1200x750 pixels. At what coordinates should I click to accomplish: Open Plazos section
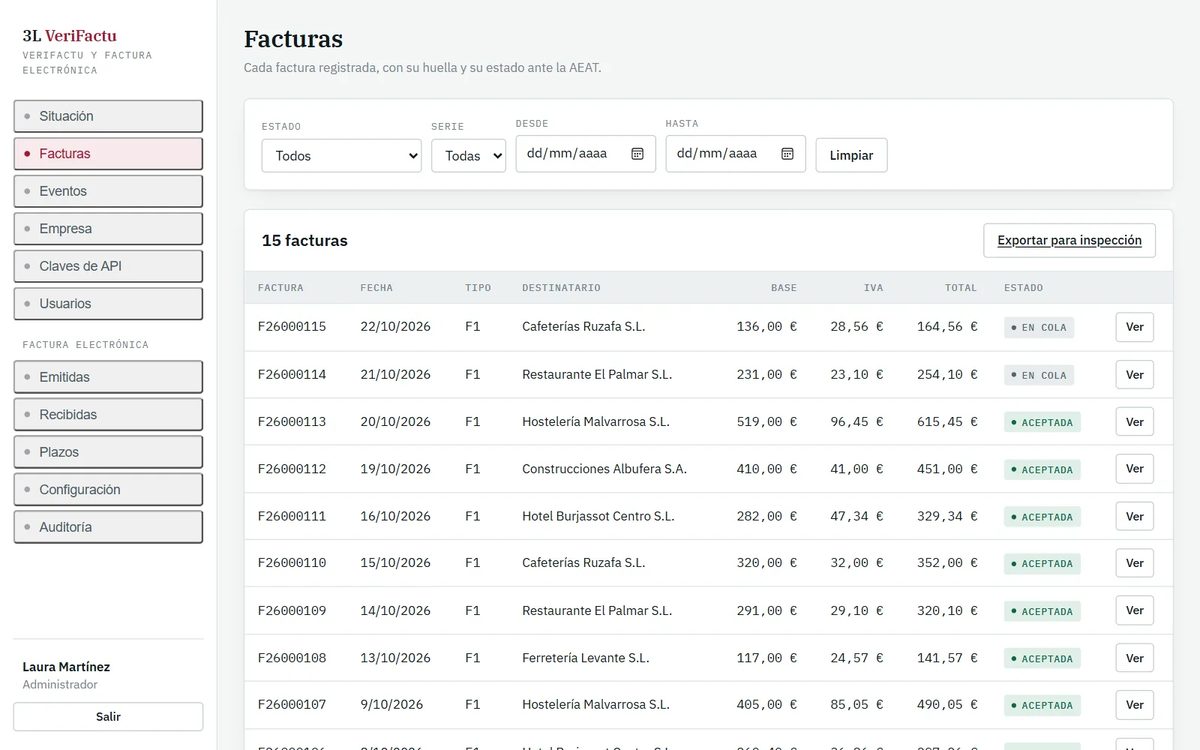108,452
